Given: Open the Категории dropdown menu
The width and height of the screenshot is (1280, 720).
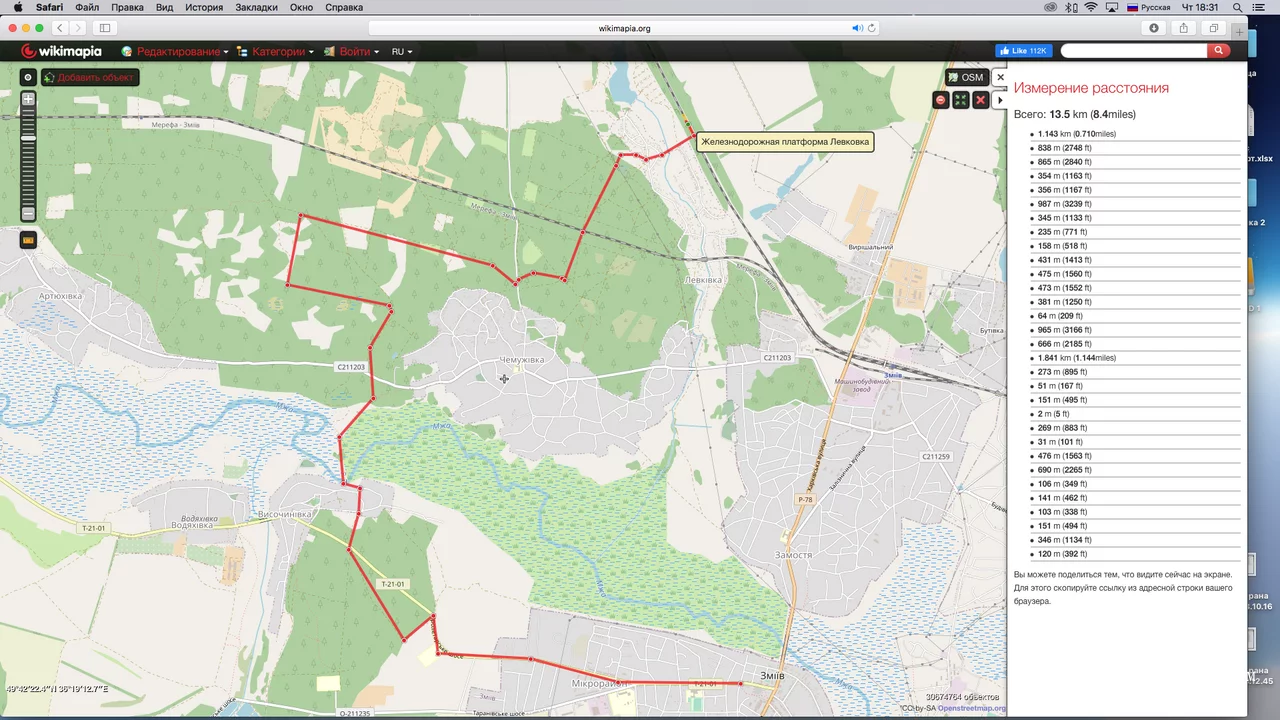Looking at the screenshot, I should coord(275,51).
